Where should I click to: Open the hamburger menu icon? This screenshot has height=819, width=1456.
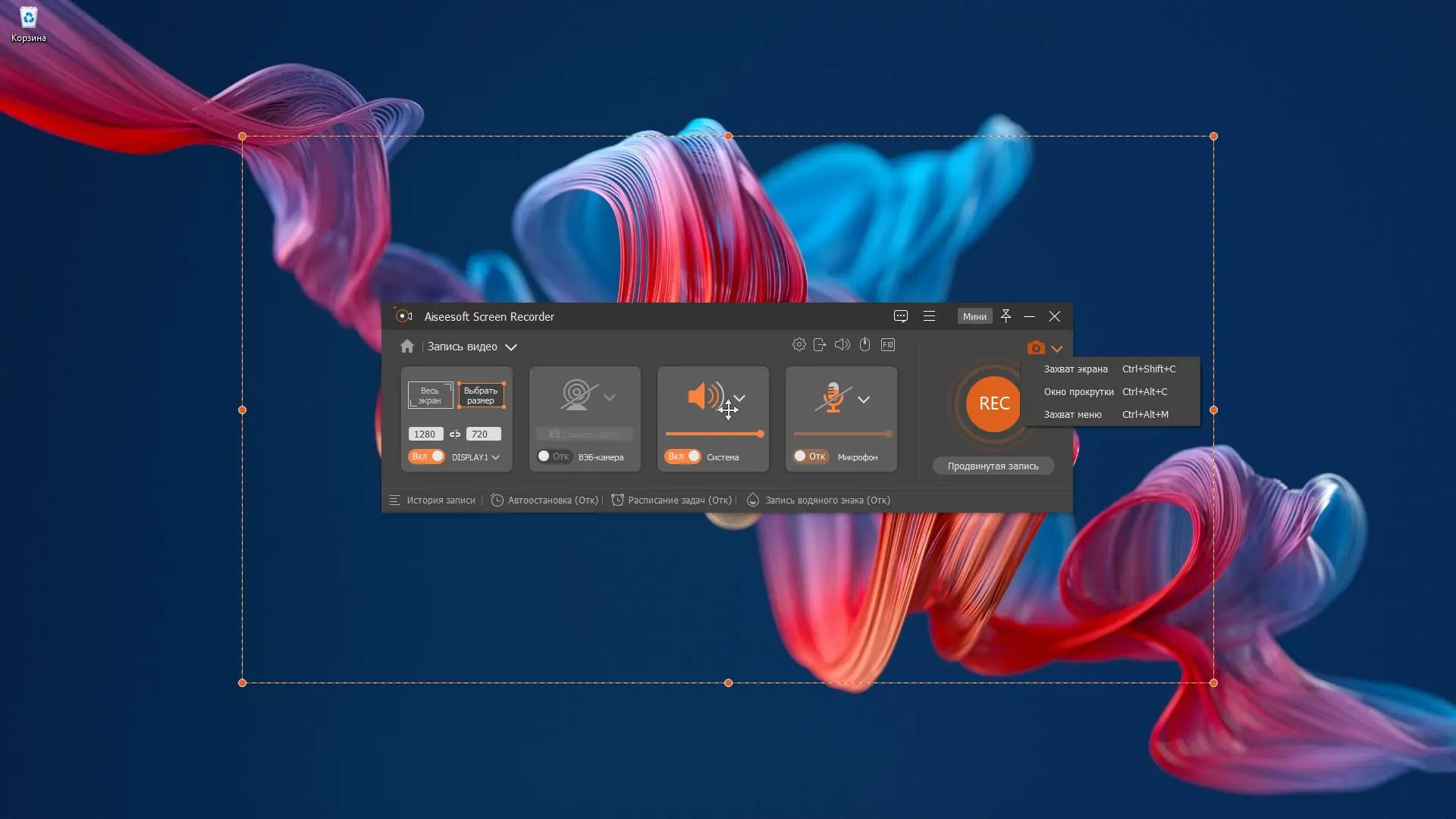pos(929,316)
